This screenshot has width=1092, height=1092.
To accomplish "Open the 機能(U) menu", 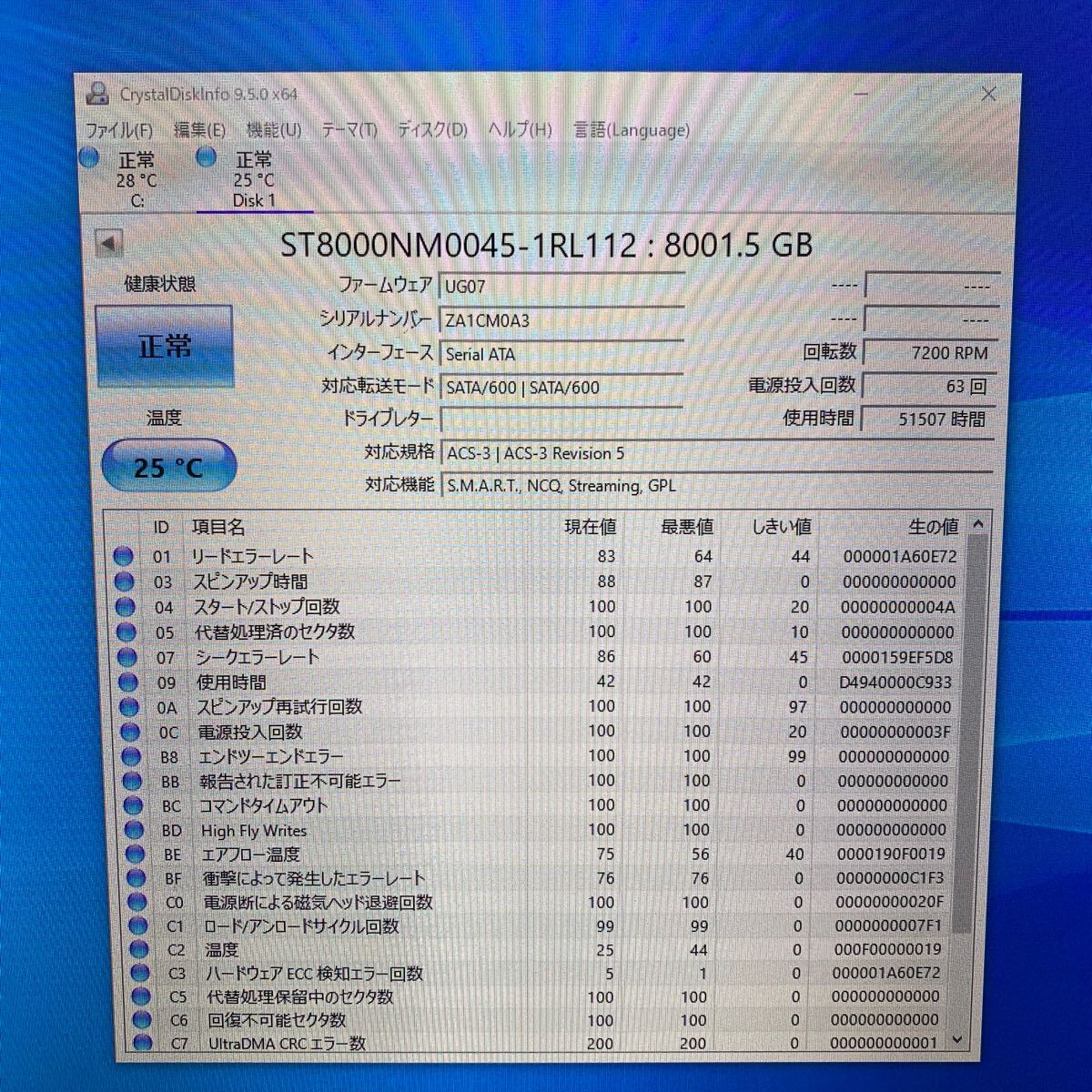I will pyautogui.click(x=274, y=129).
